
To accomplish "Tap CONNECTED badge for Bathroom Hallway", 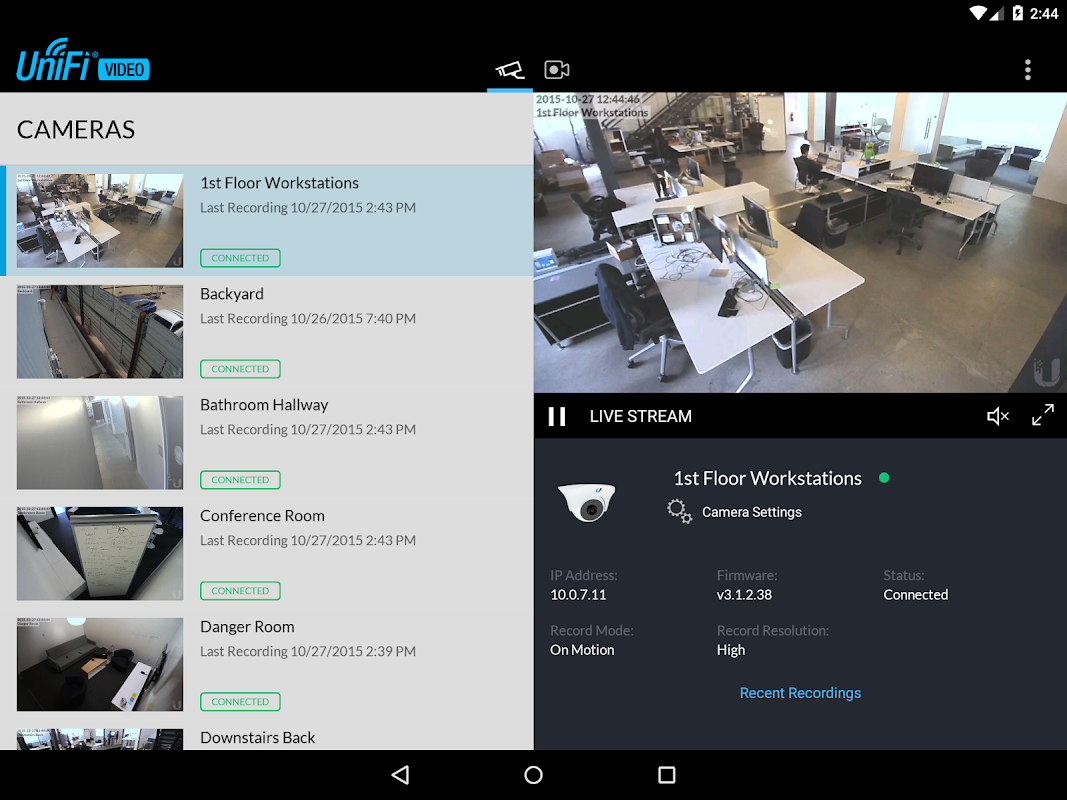I will coord(240,480).
